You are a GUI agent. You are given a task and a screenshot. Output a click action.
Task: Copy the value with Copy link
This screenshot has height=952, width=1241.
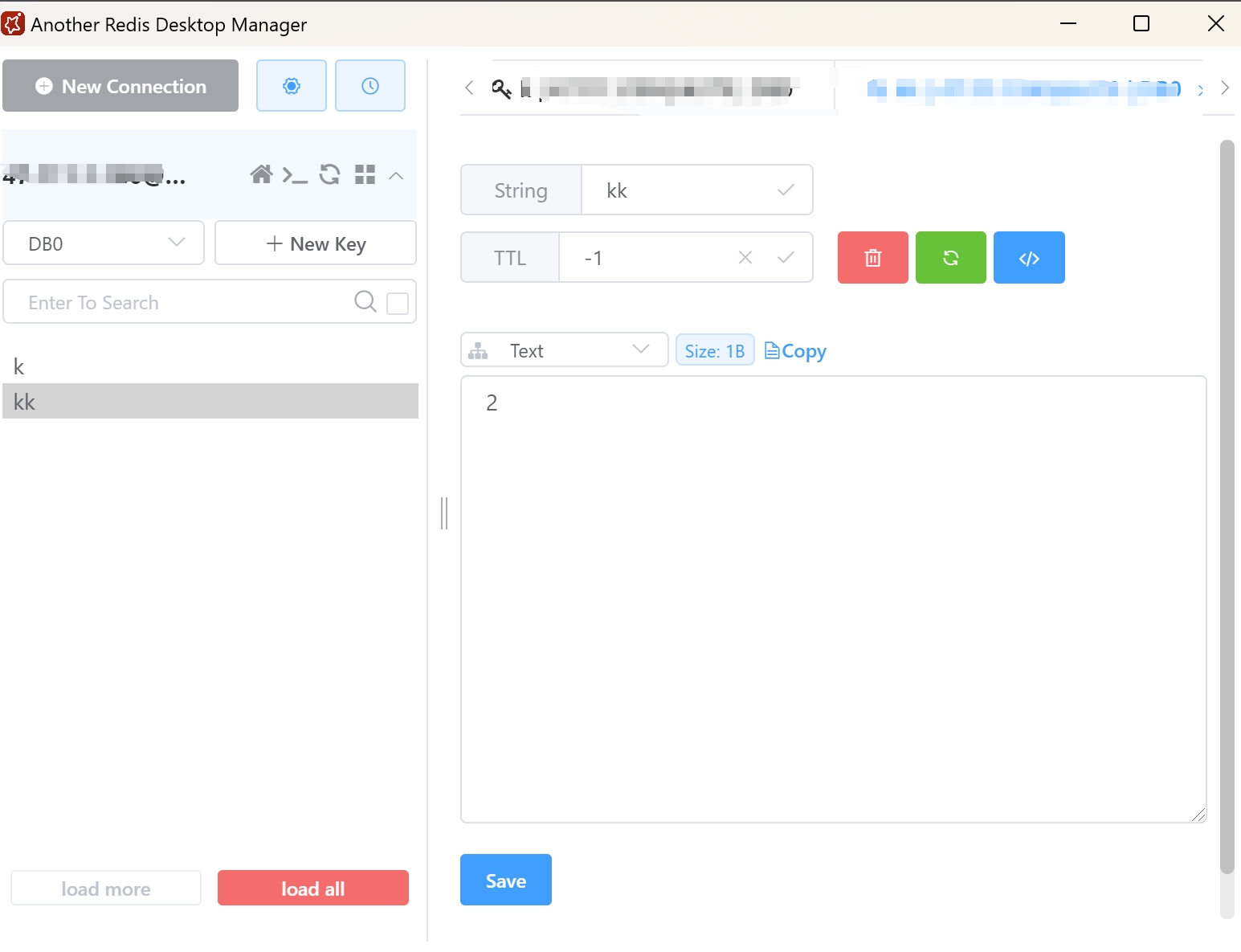coord(795,351)
